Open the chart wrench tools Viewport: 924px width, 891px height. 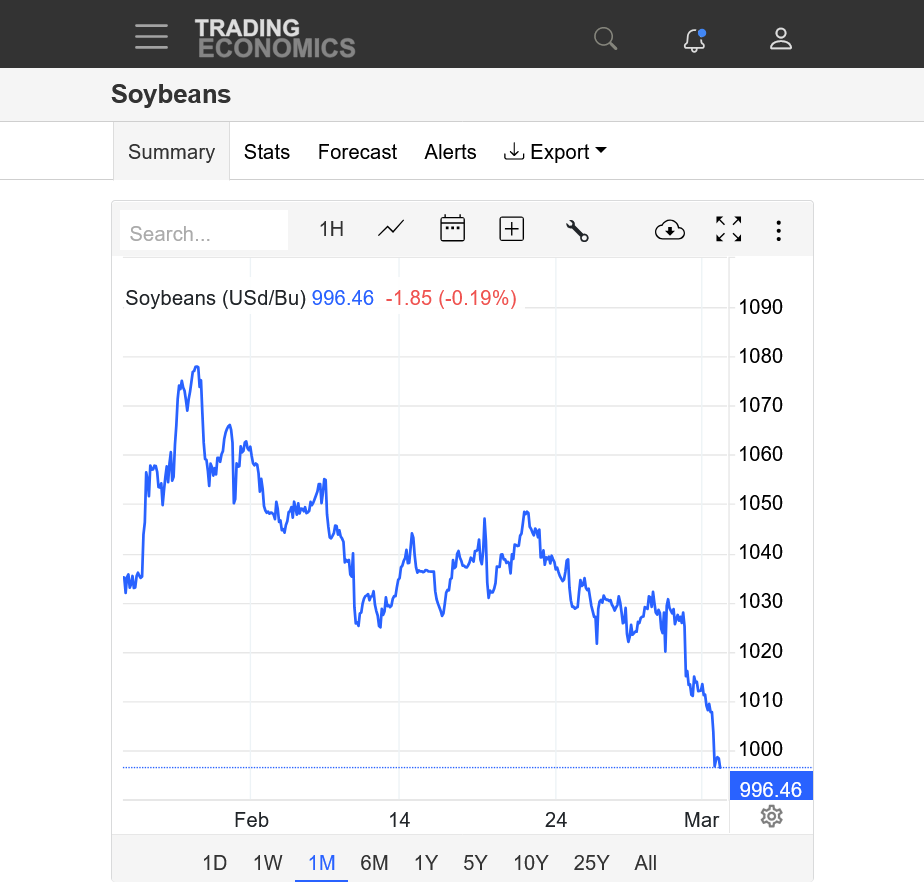[577, 230]
